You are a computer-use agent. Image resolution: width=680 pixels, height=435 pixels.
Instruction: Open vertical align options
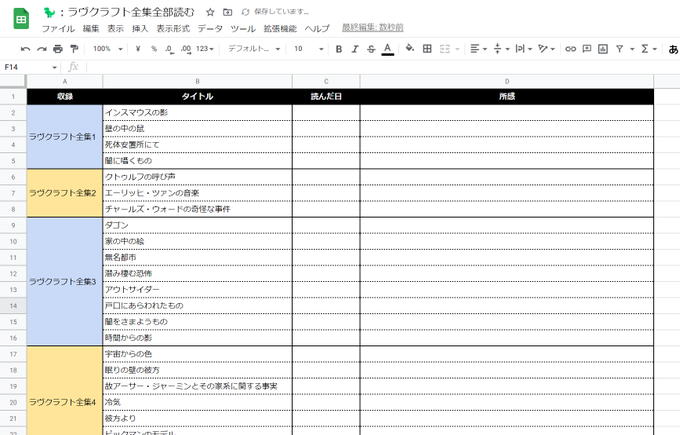click(501, 49)
